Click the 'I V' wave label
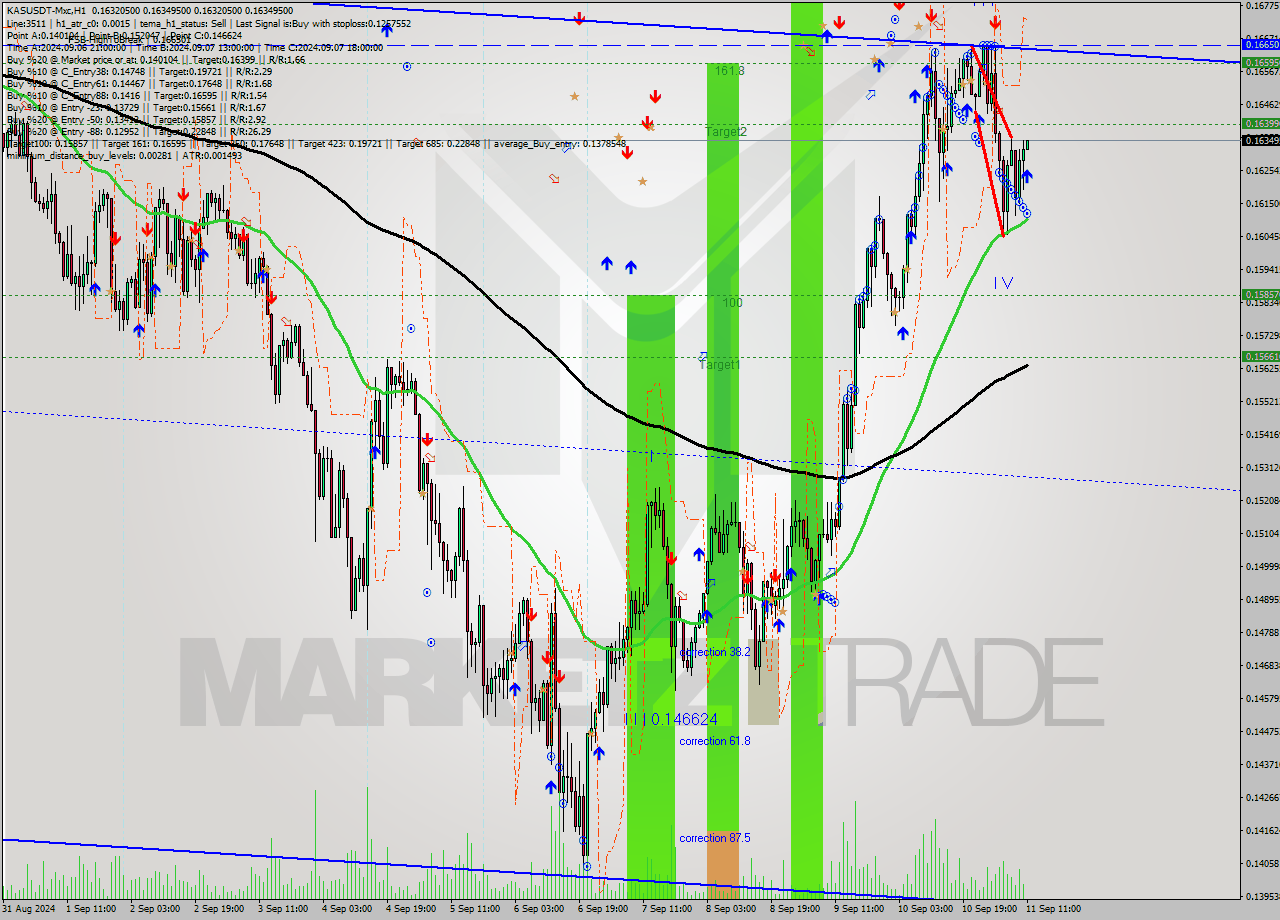 pos(1003,283)
